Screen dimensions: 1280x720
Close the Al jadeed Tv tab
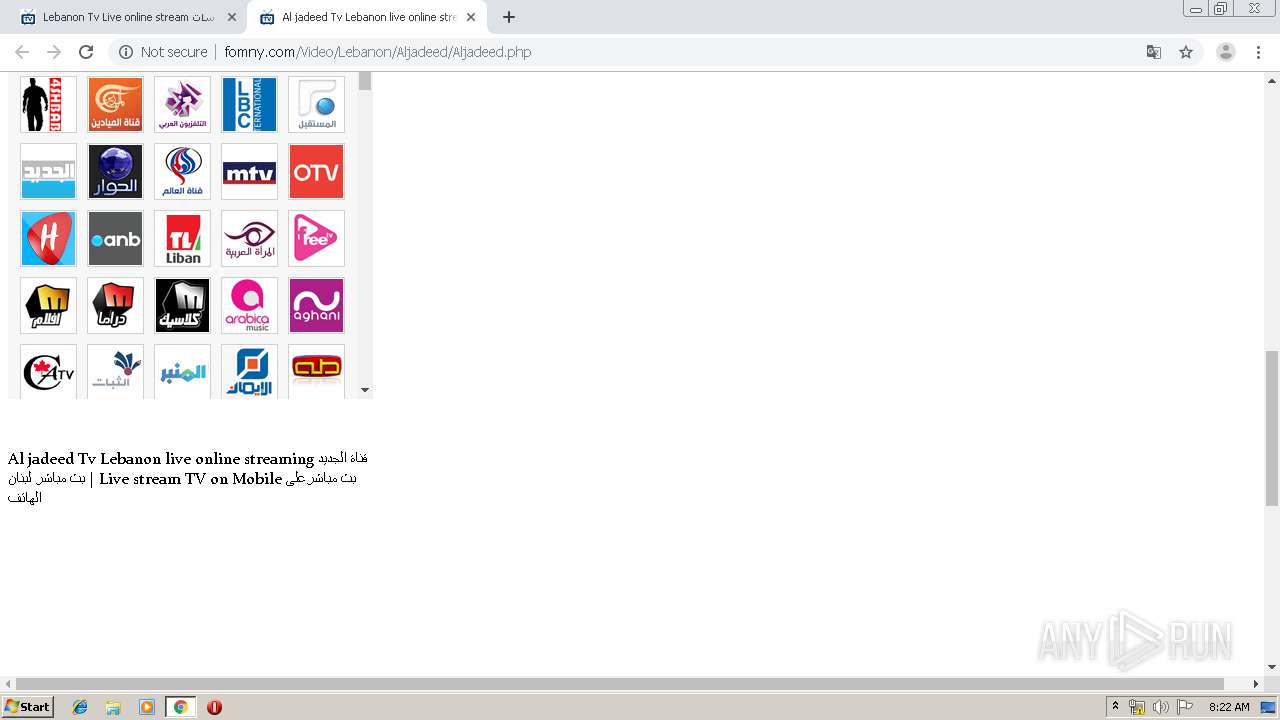(471, 17)
